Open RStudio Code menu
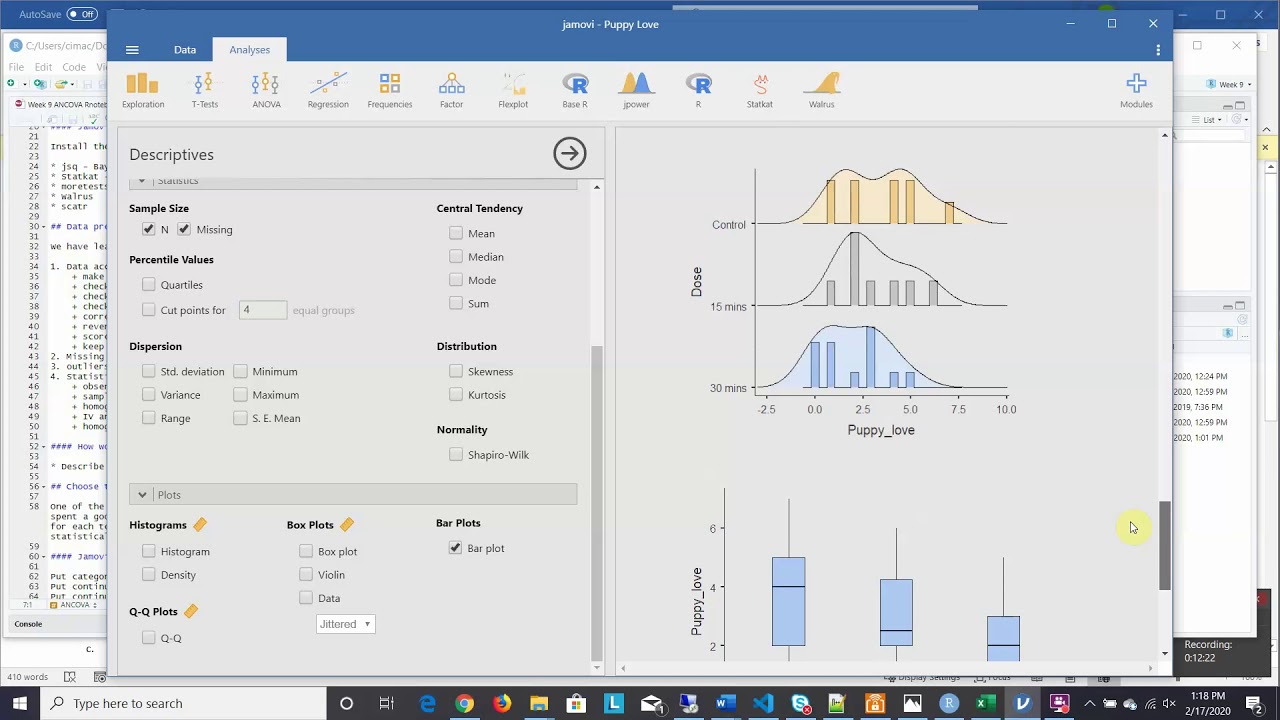Viewport: 1280px width, 720px height. (74, 67)
